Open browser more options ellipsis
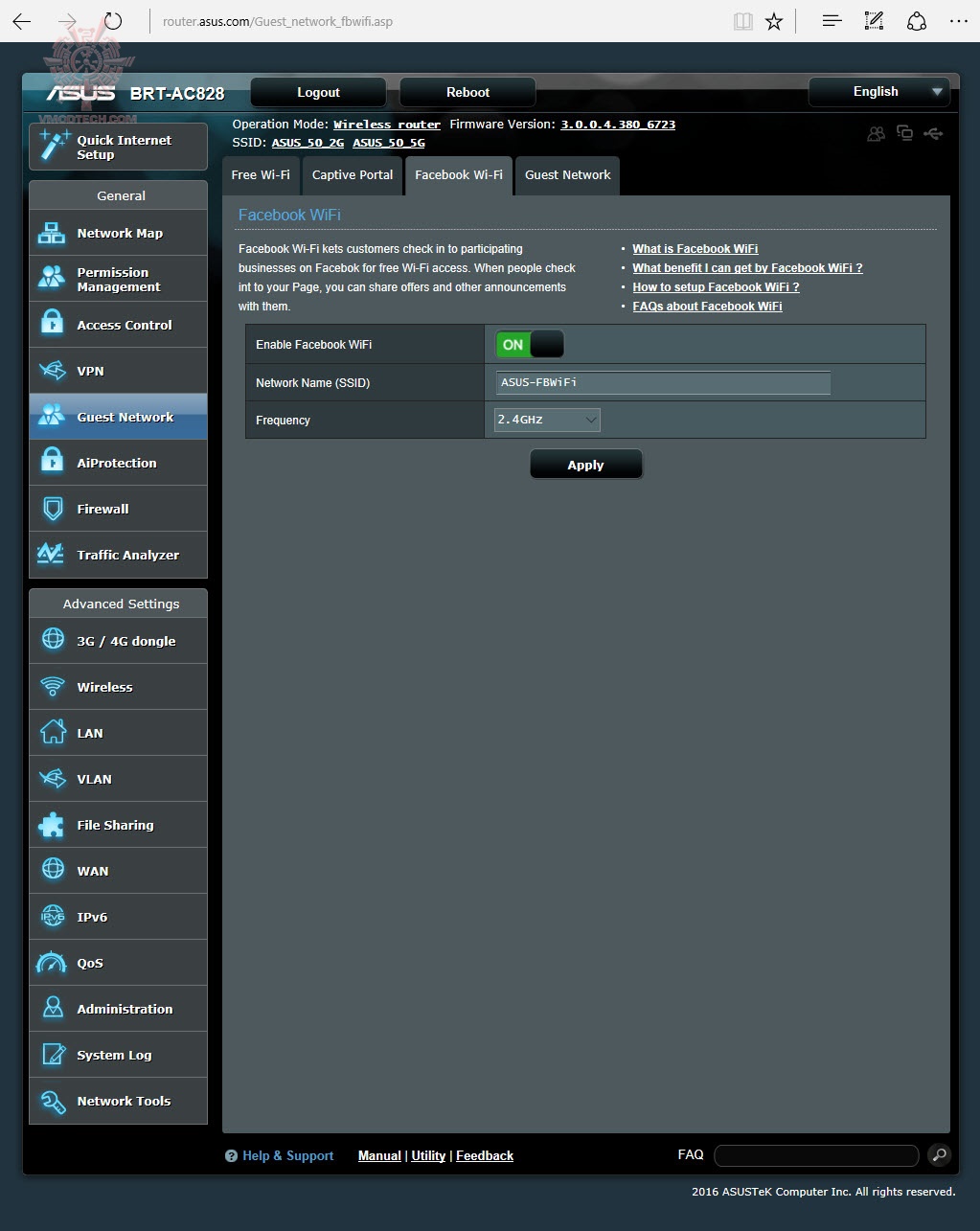The width and height of the screenshot is (980, 1231). pyautogui.click(x=958, y=21)
